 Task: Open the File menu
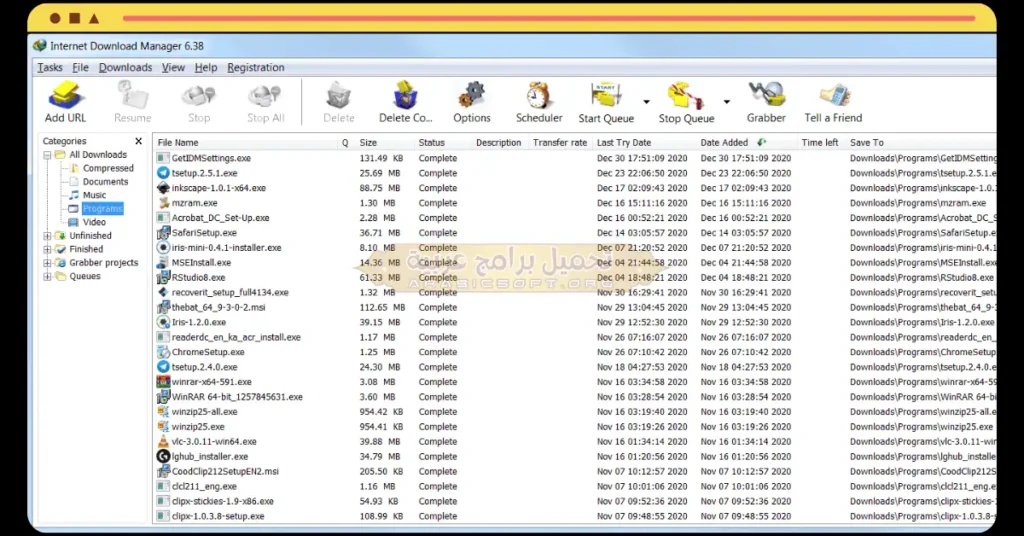[x=80, y=67]
